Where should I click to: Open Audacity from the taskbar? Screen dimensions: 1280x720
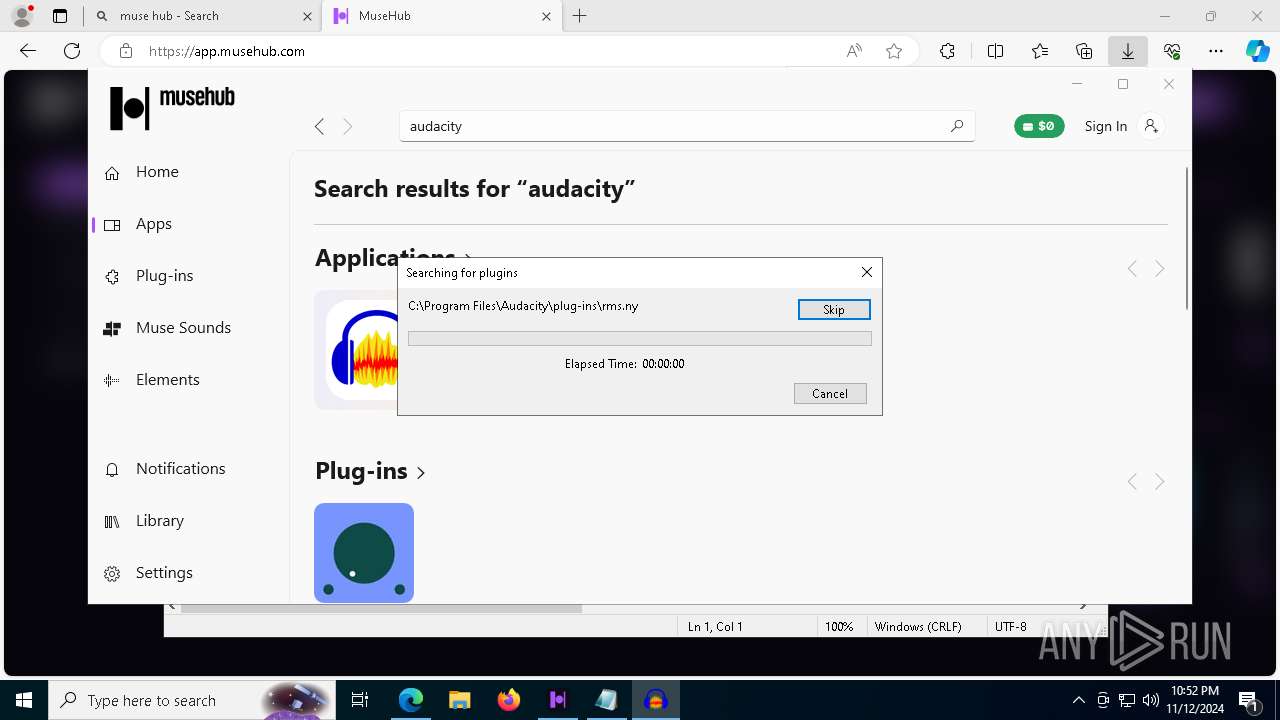coord(656,700)
